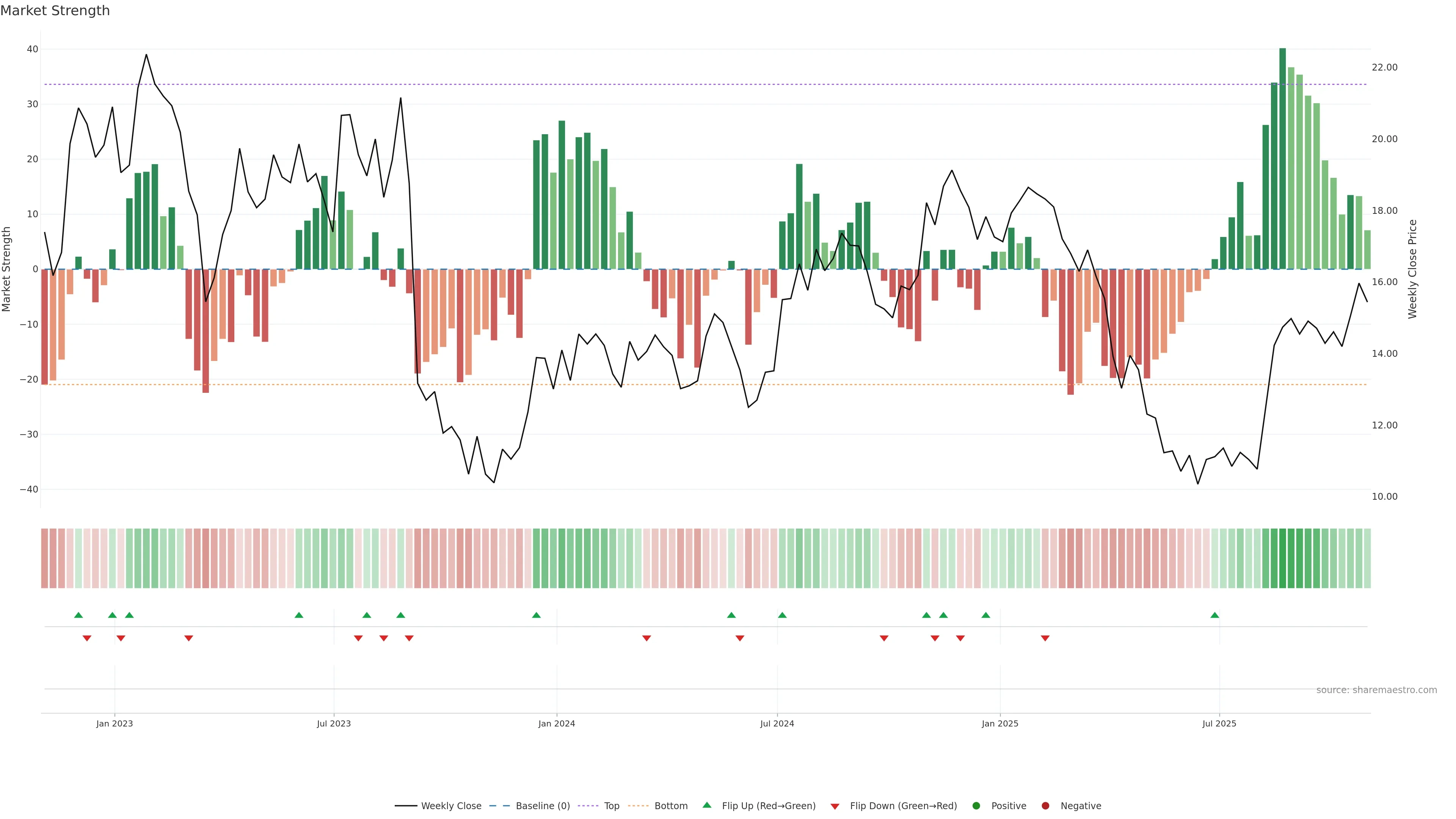
Task: Click the Weekly Close Price axis title
Action: [1412, 269]
